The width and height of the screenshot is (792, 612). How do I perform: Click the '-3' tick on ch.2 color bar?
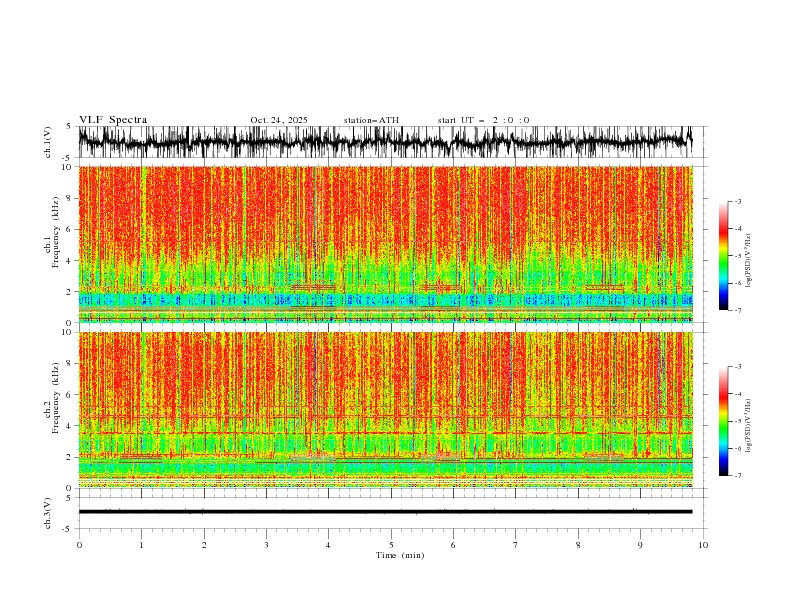pyautogui.click(x=737, y=367)
